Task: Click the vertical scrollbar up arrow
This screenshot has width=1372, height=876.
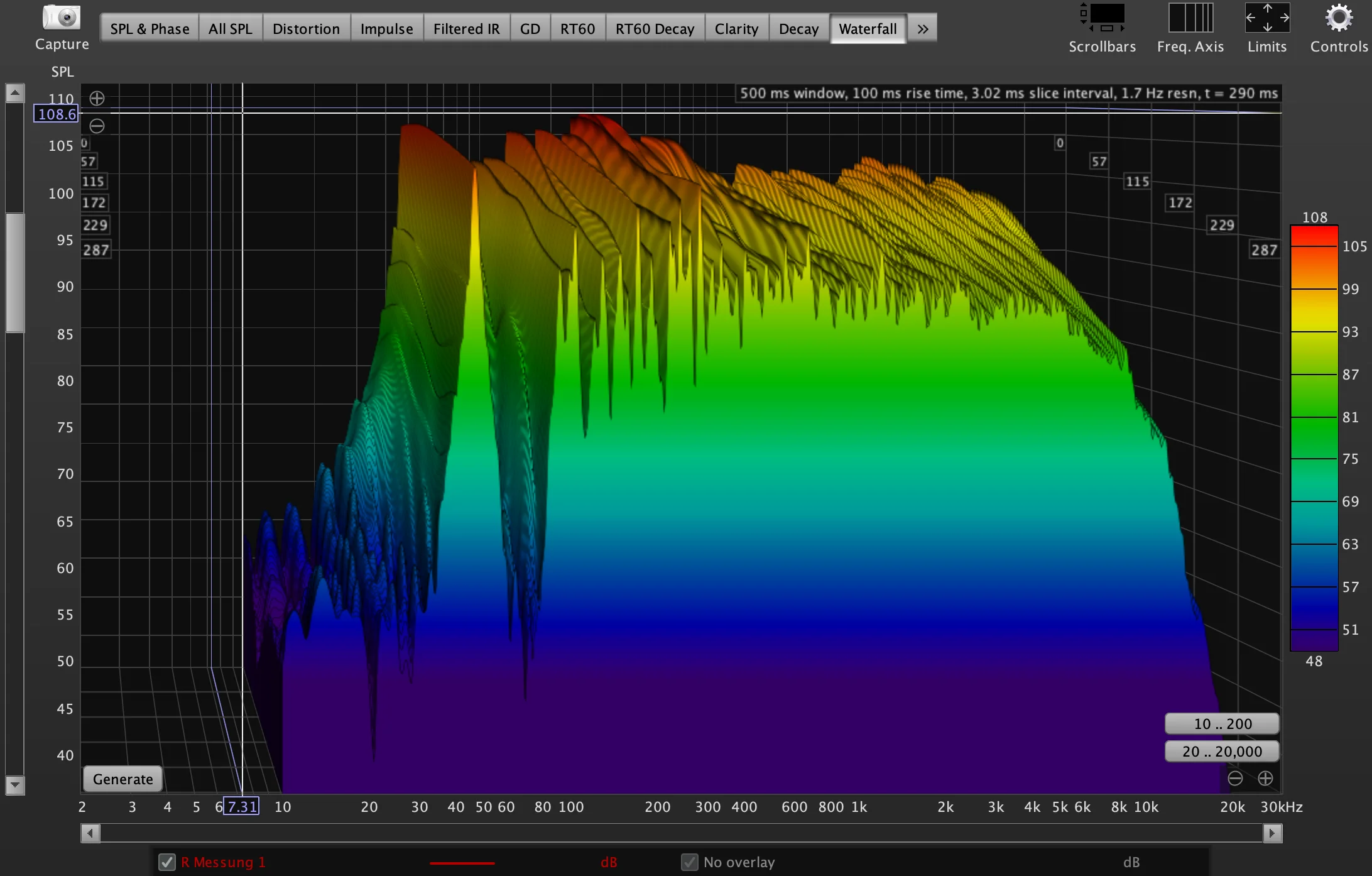Action: tap(15, 93)
